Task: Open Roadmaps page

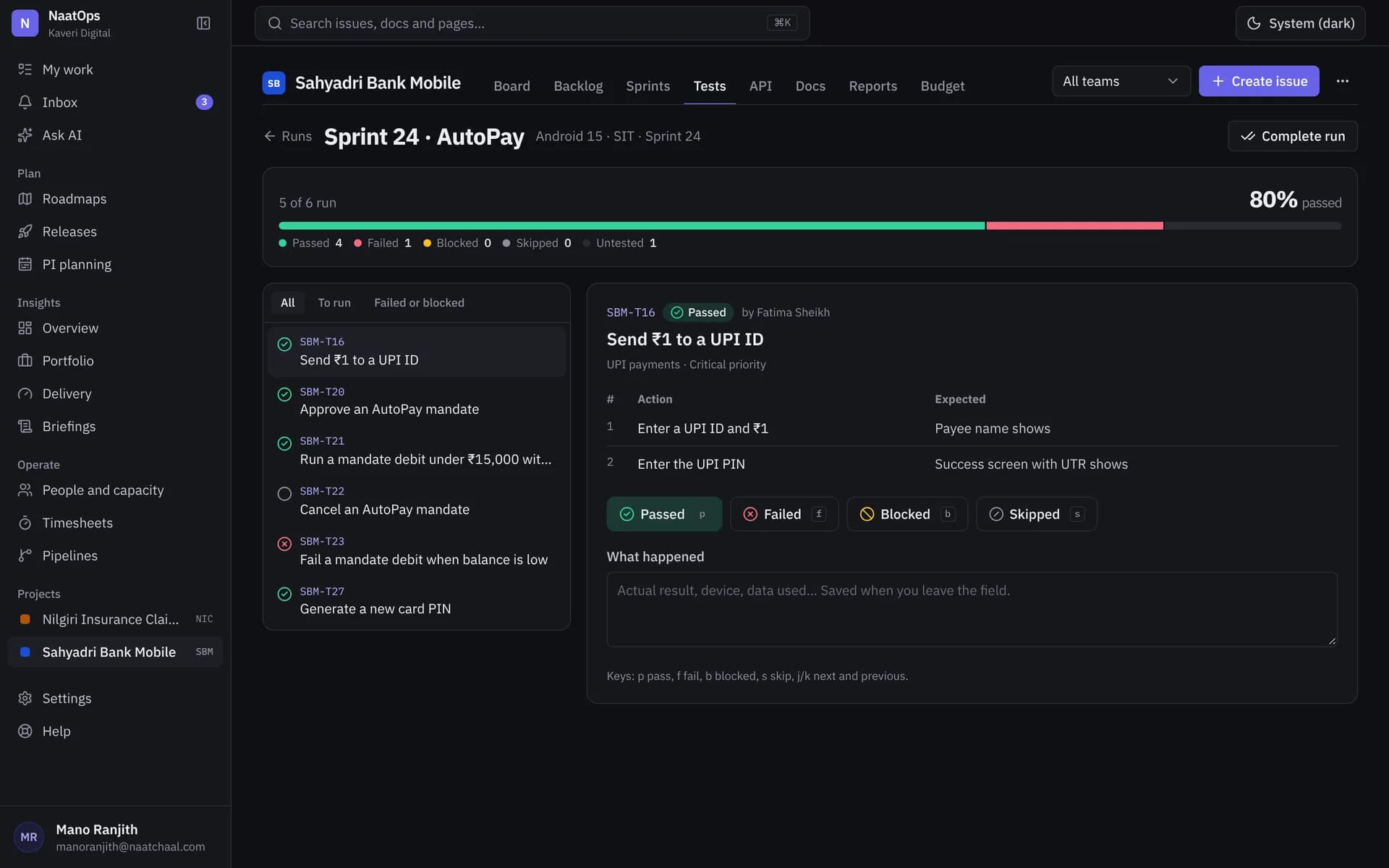Action: (x=115, y=198)
